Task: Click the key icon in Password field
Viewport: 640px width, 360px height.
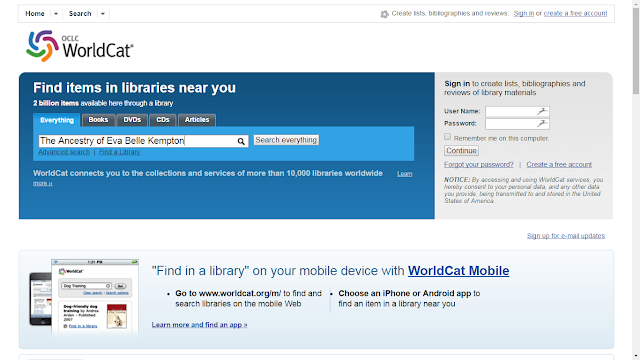Action: click(542, 123)
